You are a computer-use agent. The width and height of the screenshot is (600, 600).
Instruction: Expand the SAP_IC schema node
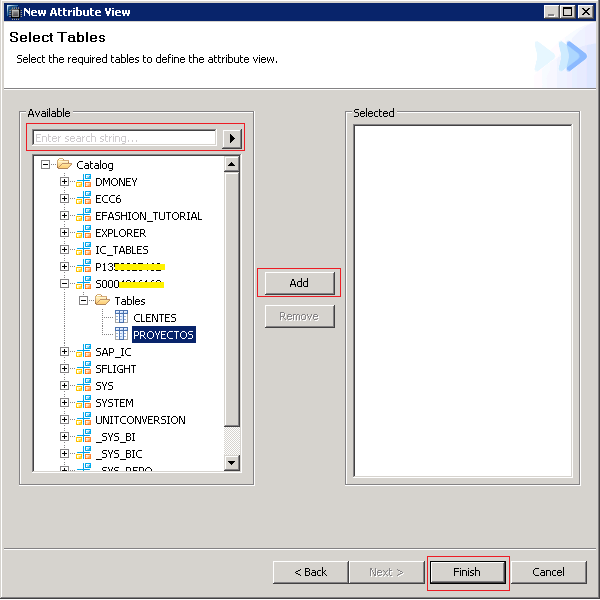65,352
